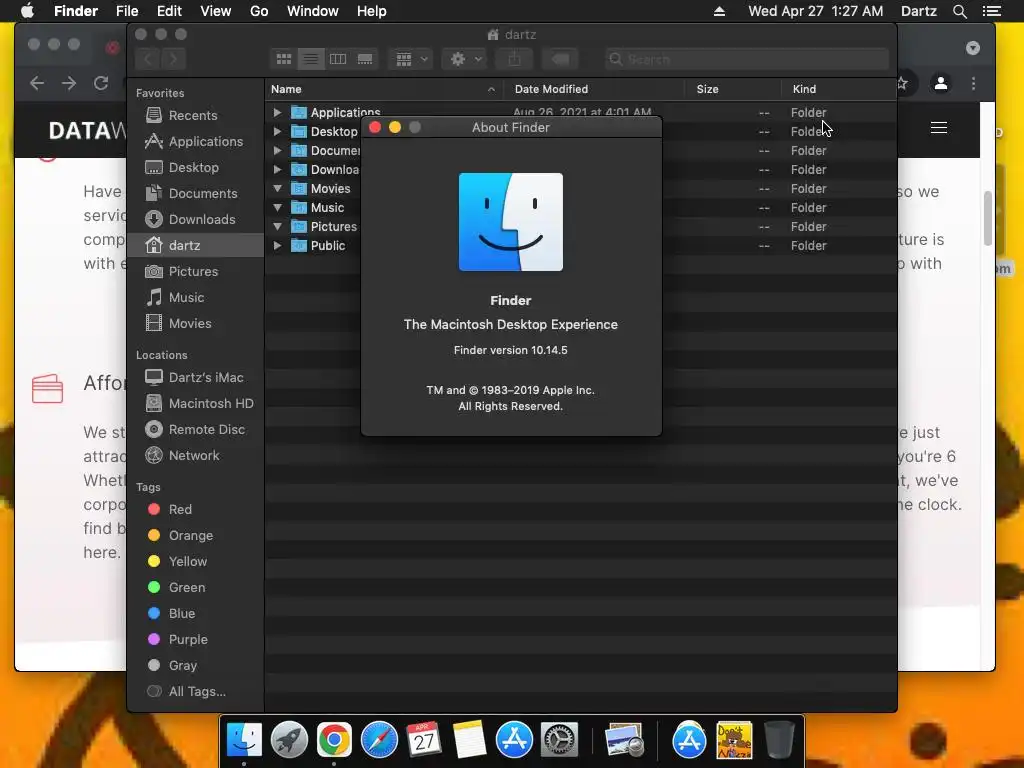
Task: Collapse the Music folder row
Action: (277, 207)
